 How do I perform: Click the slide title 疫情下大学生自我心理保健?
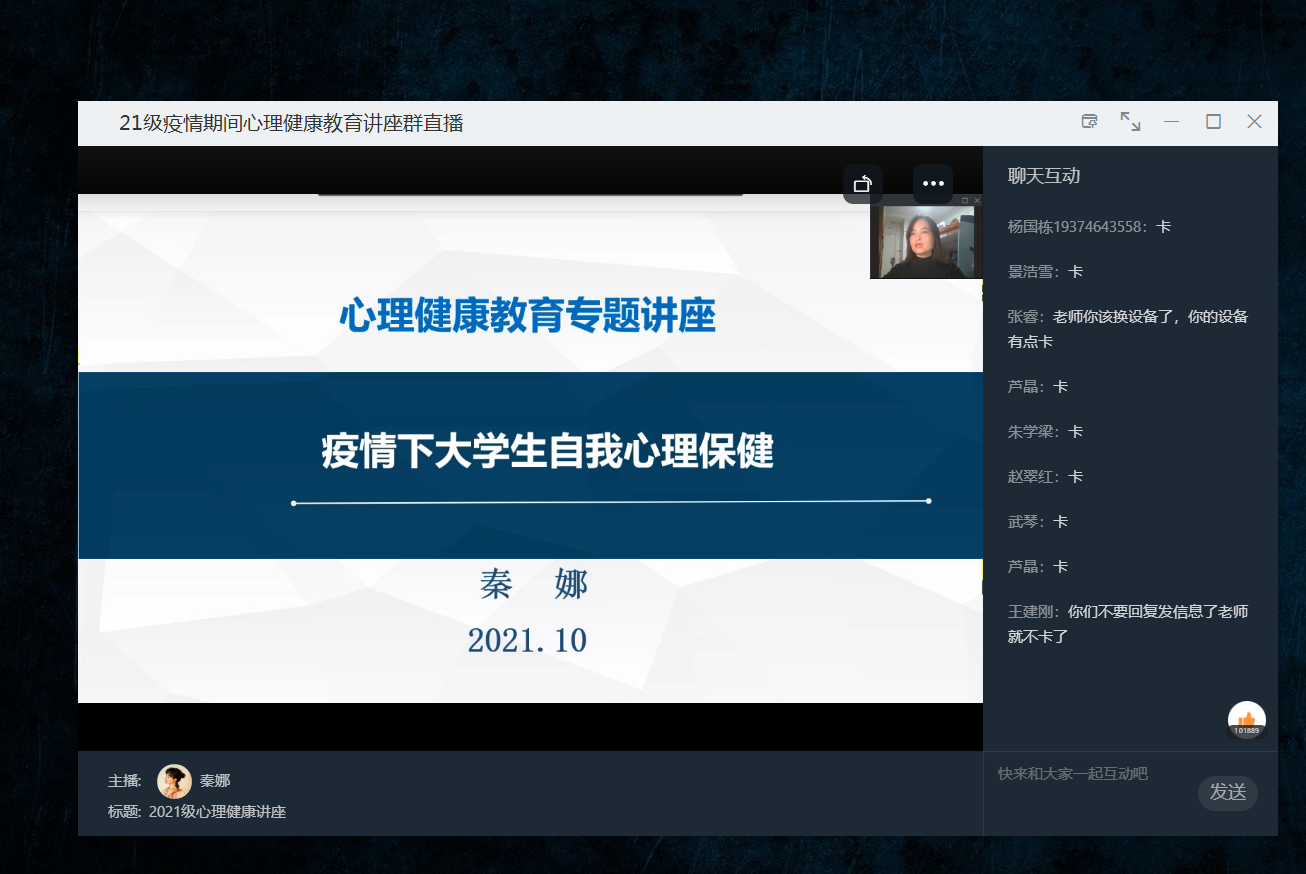click(547, 452)
